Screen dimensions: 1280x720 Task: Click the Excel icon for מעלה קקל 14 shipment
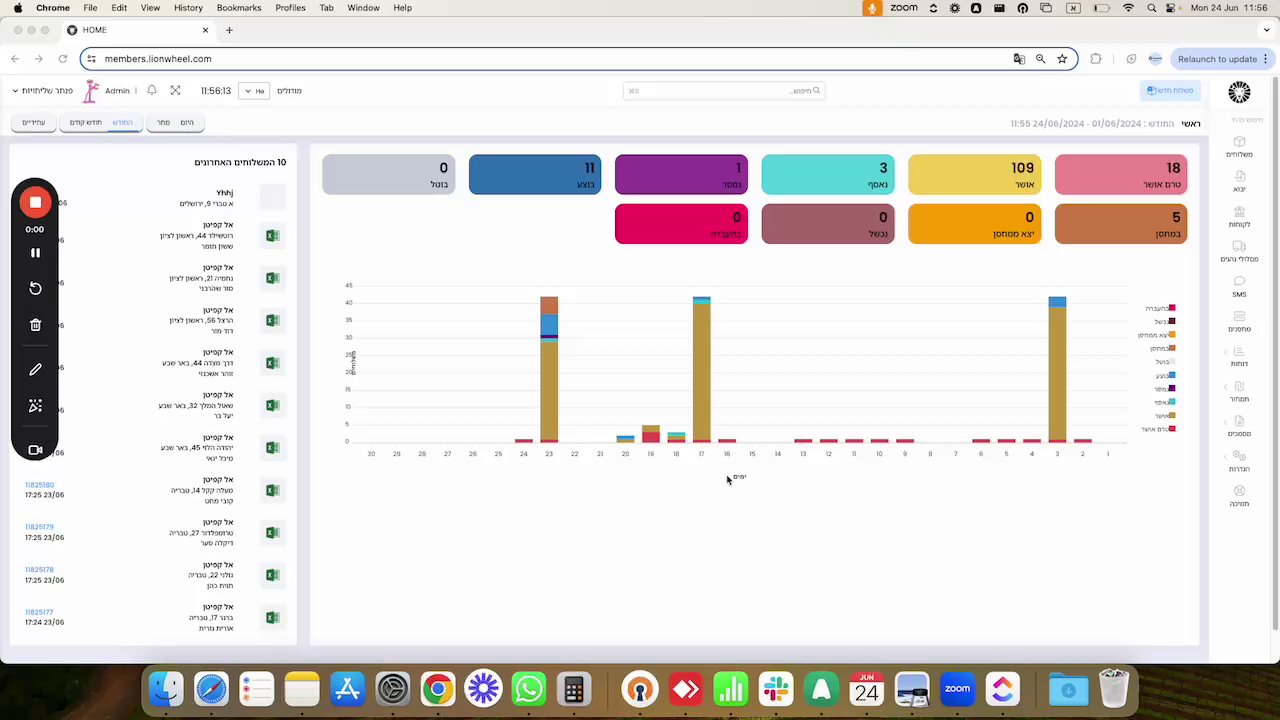pyautogui.click(x=272, y=490)
